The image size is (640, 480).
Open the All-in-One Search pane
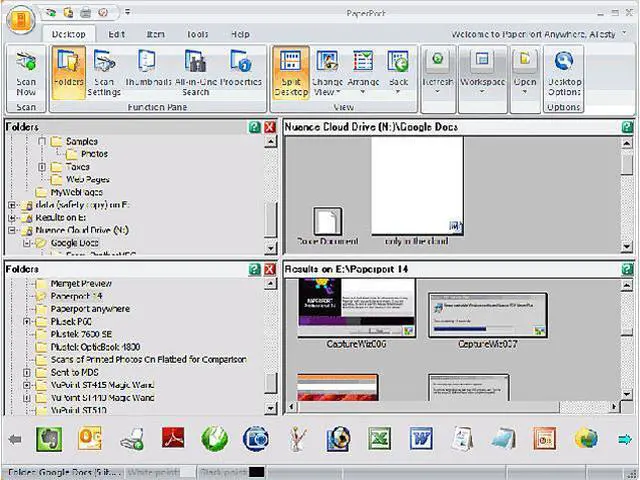[197, 73]
